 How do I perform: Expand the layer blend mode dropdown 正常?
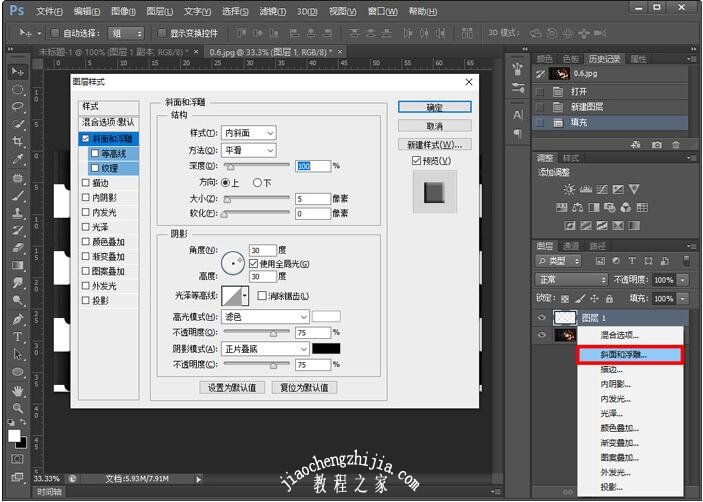point(571,280)
